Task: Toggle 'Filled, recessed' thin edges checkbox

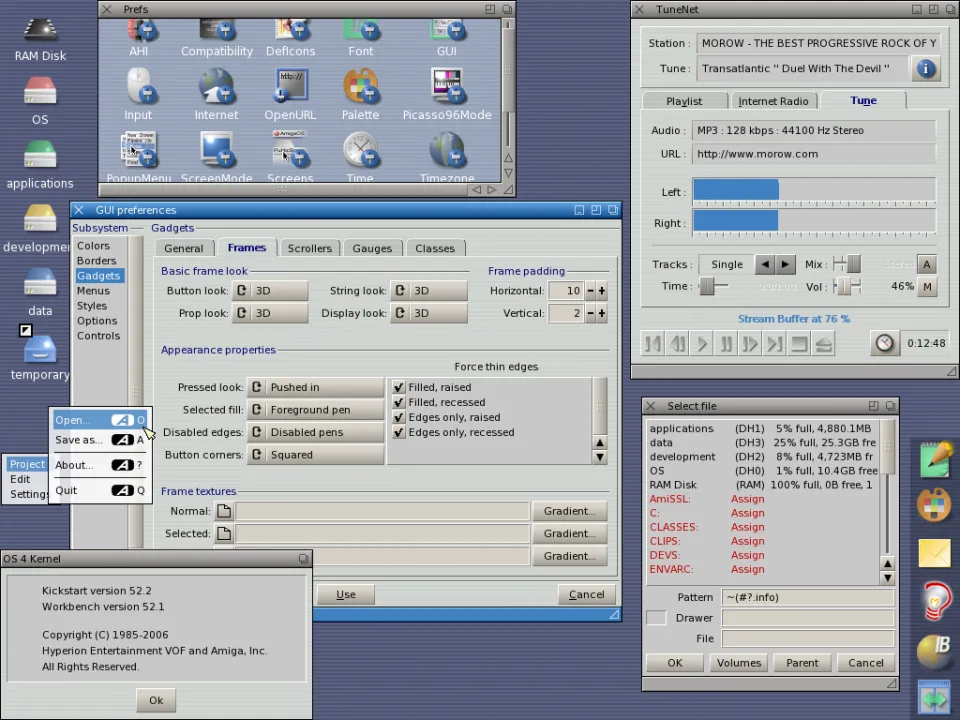Action: 399,402
